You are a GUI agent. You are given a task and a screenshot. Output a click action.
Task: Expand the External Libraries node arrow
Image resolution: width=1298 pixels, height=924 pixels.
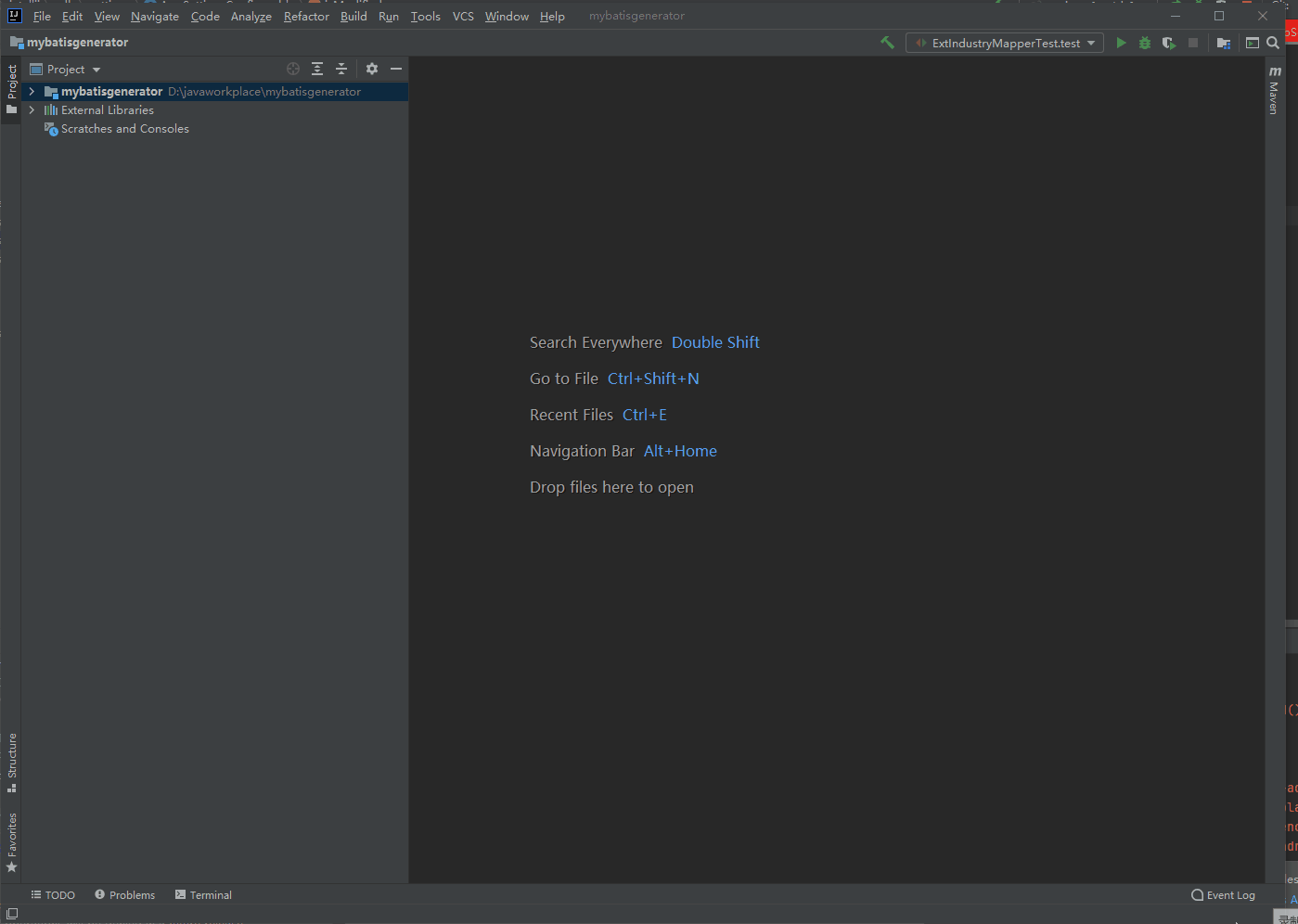click(x=32, y=110)
